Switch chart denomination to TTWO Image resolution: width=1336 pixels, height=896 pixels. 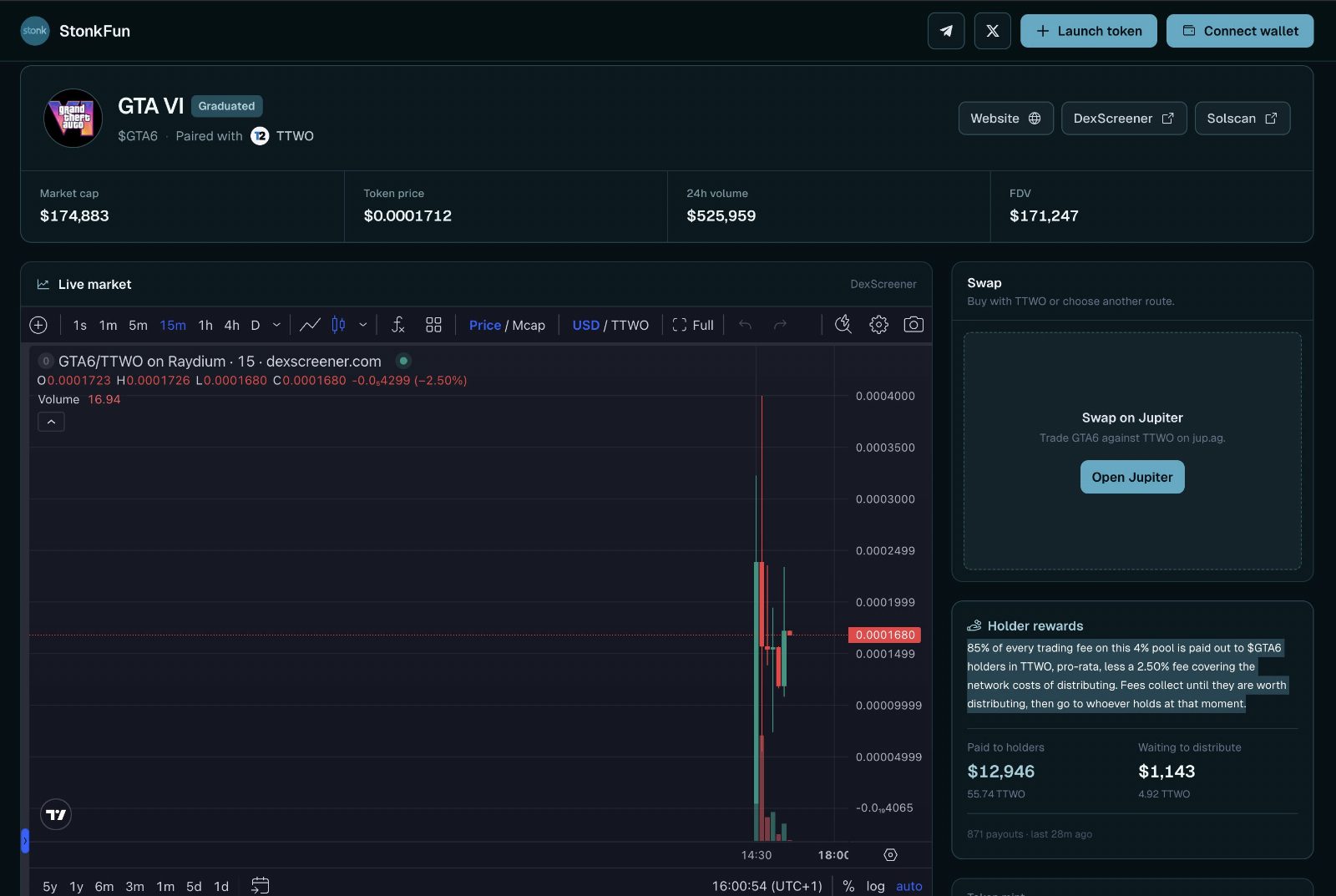(630, 325)
